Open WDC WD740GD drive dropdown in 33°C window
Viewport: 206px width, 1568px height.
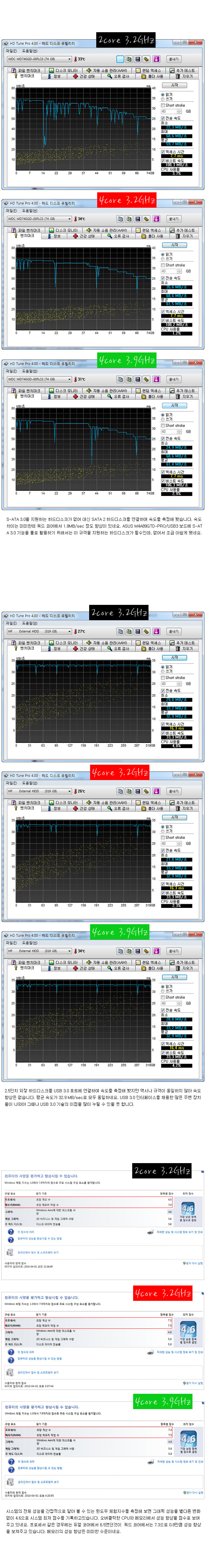39,59
